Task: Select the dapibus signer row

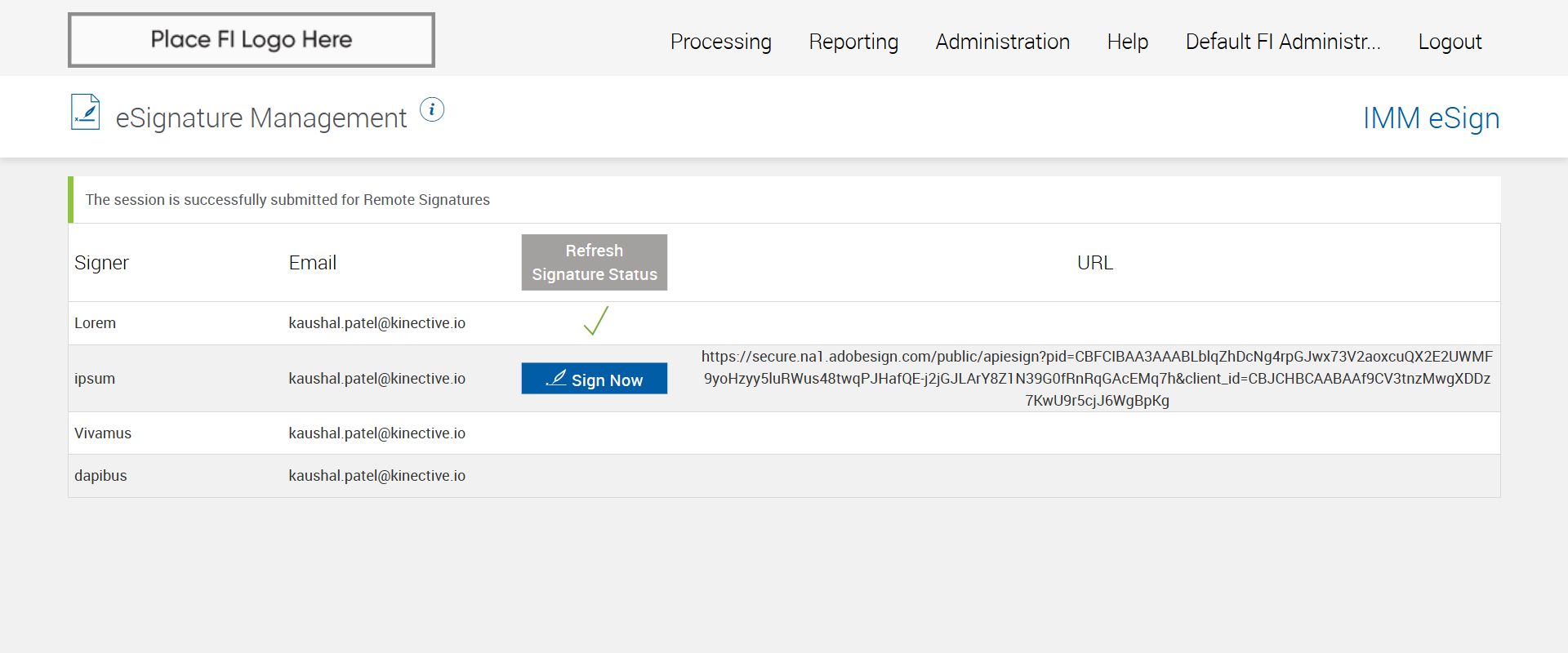Action: tap(100, 476)
